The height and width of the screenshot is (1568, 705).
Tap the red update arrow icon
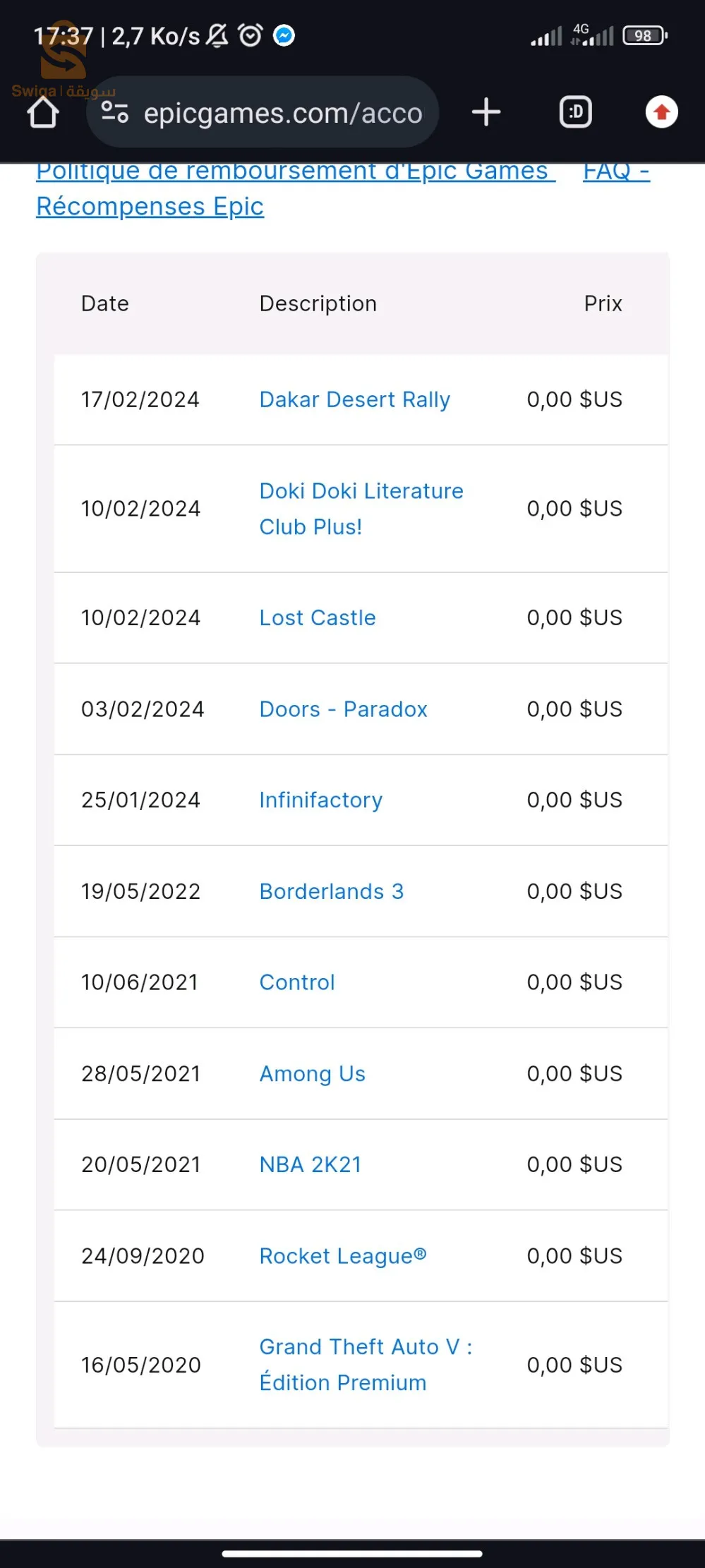(x=661, y=112)
